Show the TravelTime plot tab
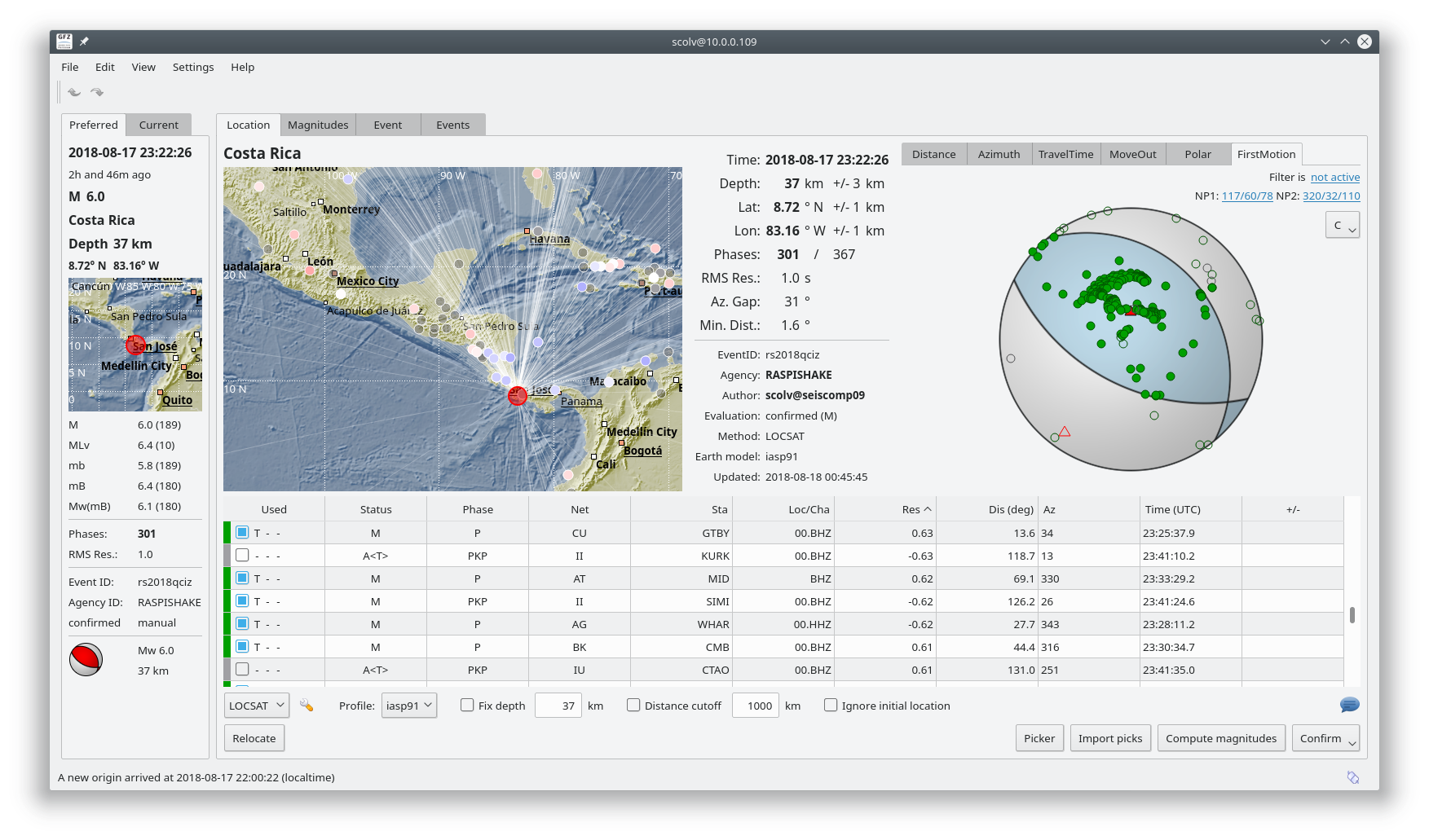Screen dimensions: 1429x840 (1066, 154)
